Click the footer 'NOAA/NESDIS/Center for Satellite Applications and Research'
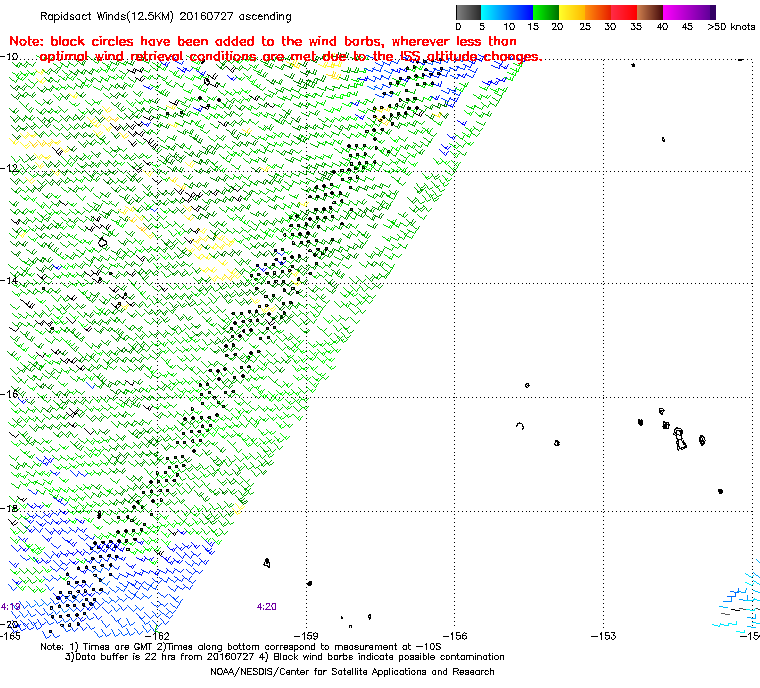Viewport: 760px width, 688px height. 352,672
